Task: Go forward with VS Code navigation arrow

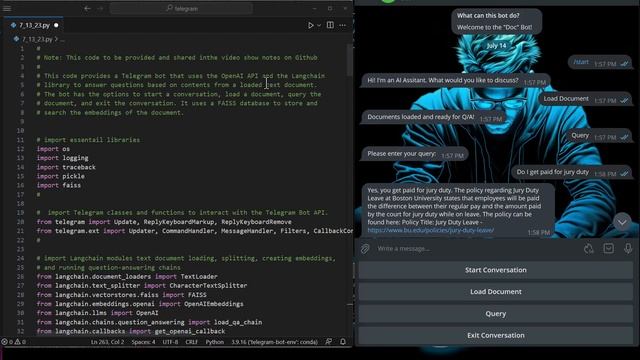Action: [x=100, y=8]
